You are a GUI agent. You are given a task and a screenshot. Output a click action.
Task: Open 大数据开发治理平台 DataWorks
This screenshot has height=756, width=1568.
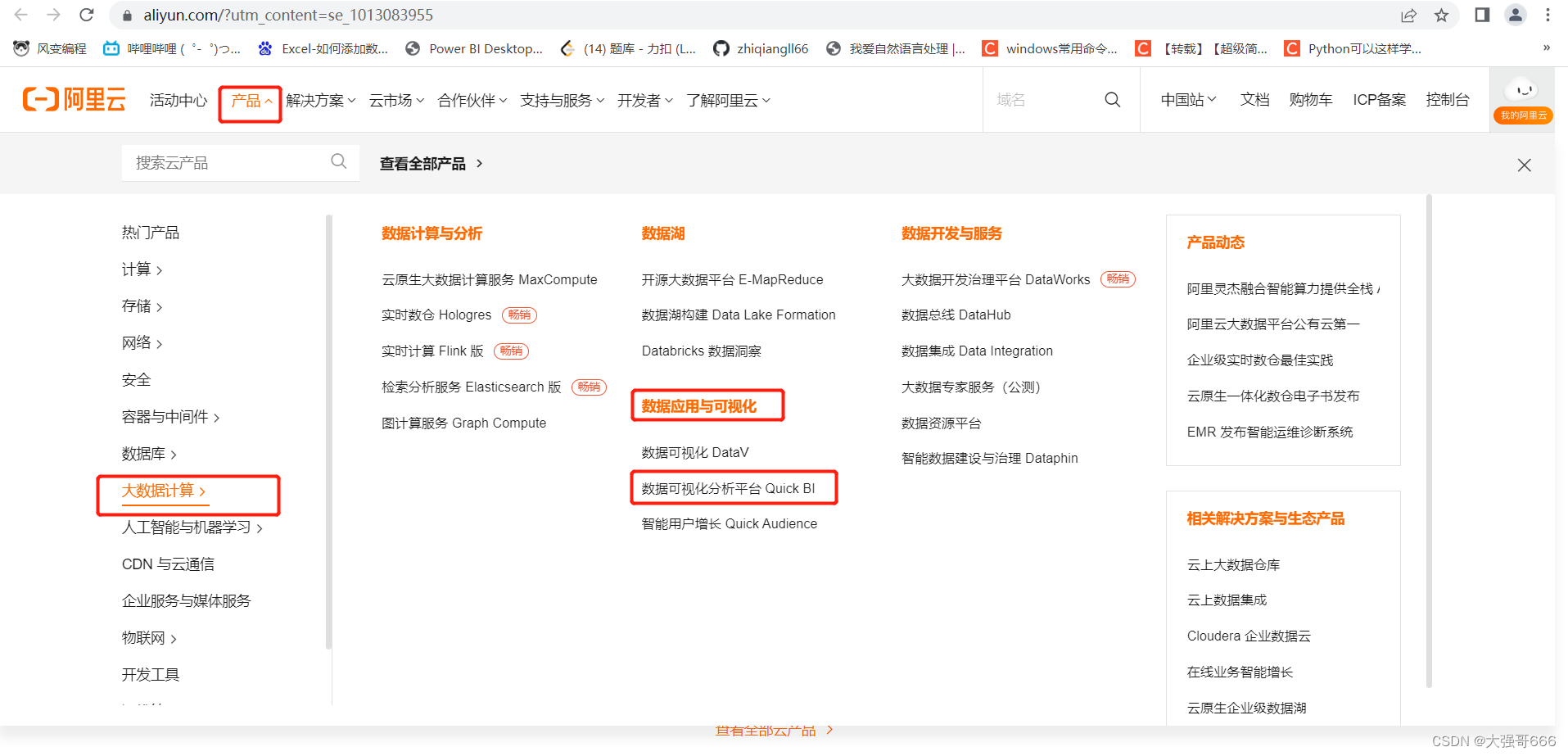[996, 279]
